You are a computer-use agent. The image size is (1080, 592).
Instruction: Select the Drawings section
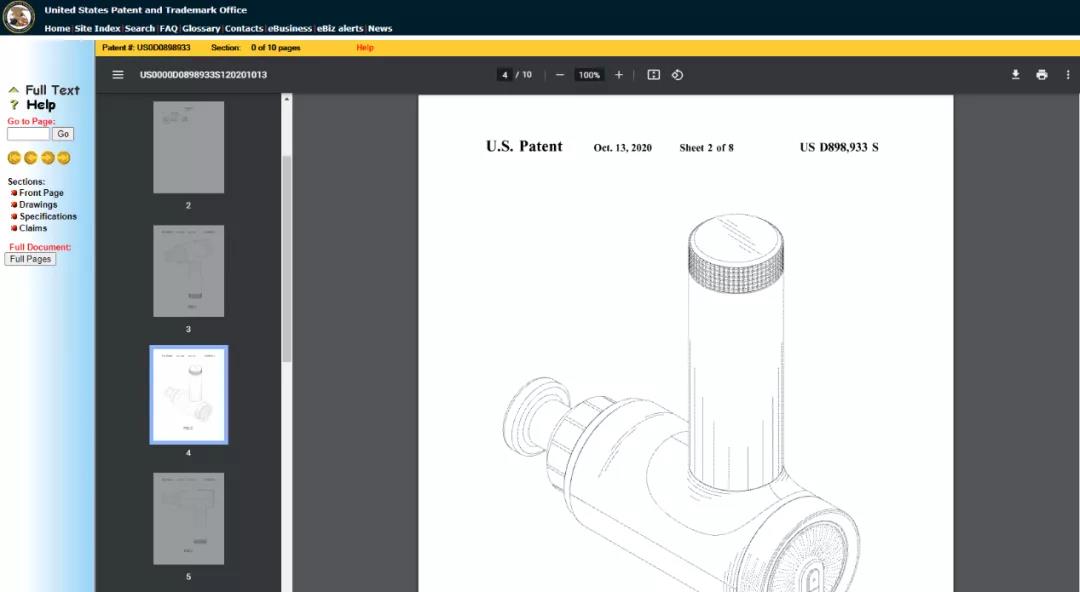point(38,205)
